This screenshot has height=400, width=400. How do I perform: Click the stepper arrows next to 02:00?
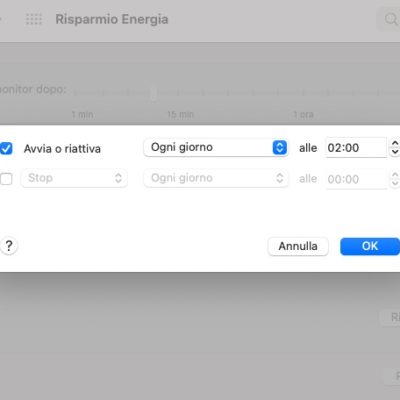[x=395, y=147]
